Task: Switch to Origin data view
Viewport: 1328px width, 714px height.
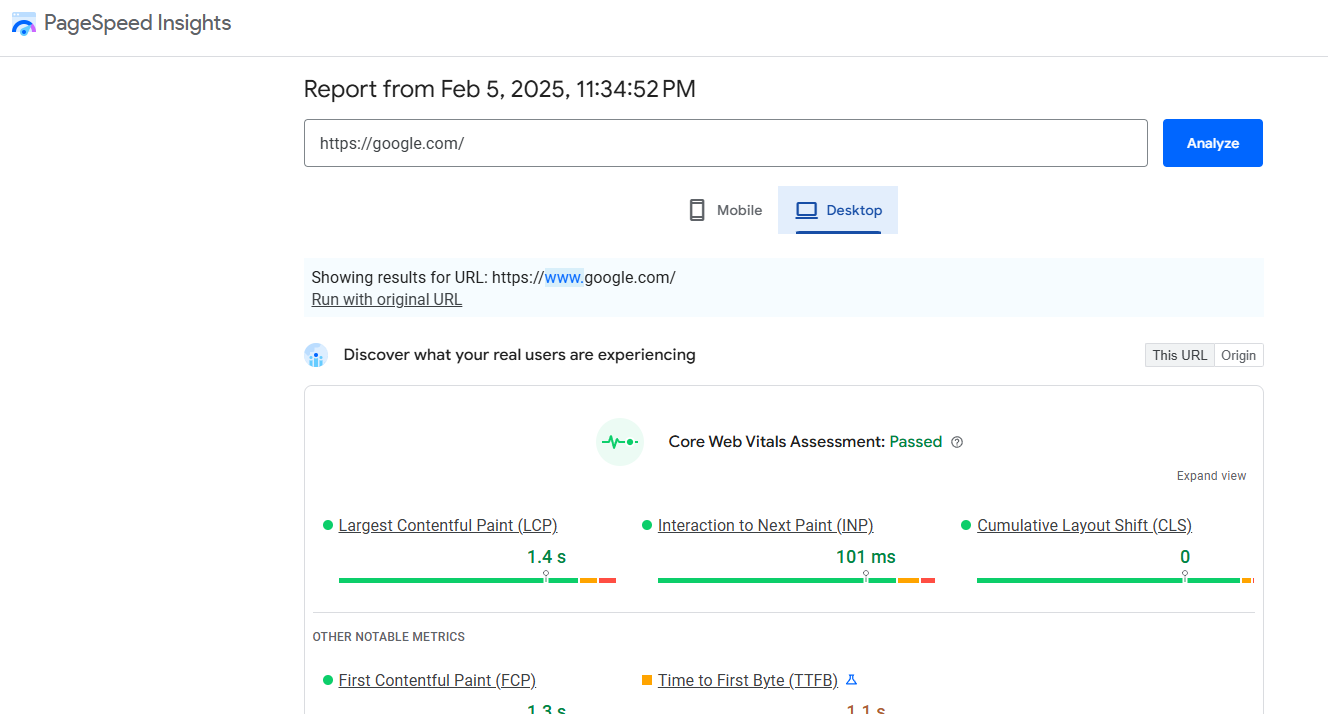Action: point(1238,355)
